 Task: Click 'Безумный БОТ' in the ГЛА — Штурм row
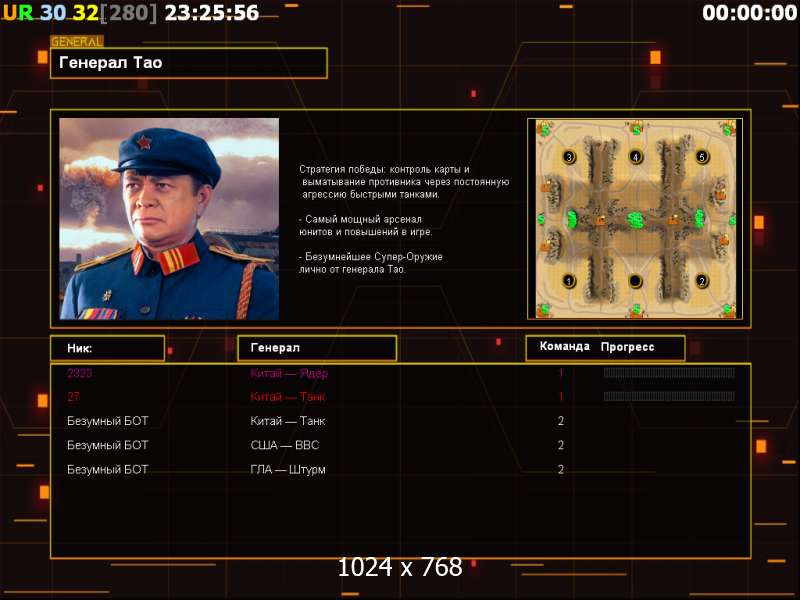click(108, 469)
